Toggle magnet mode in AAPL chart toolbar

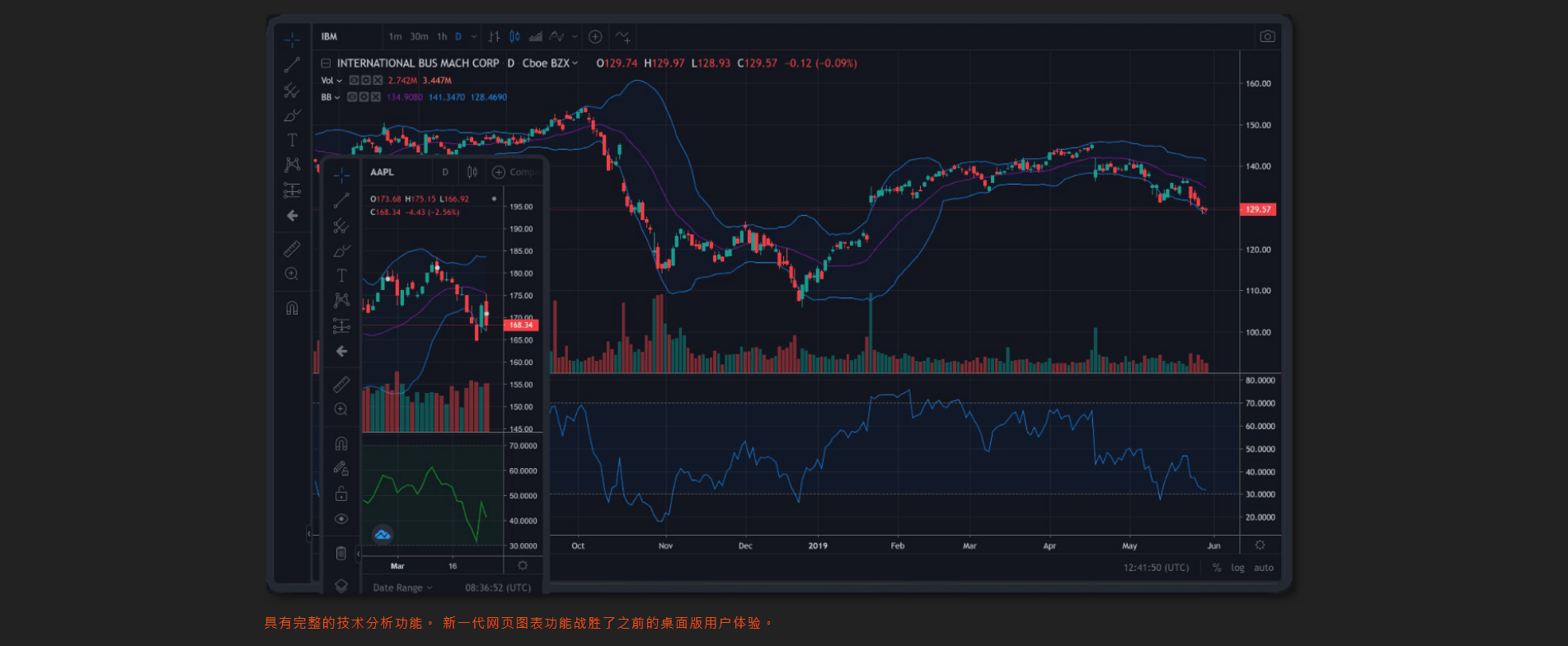click(341, 443)
